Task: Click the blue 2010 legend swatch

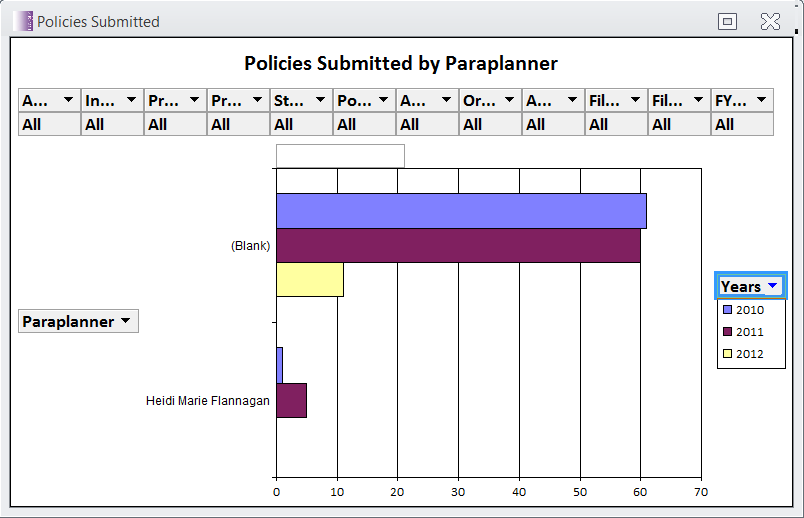Action: [727, 311]
